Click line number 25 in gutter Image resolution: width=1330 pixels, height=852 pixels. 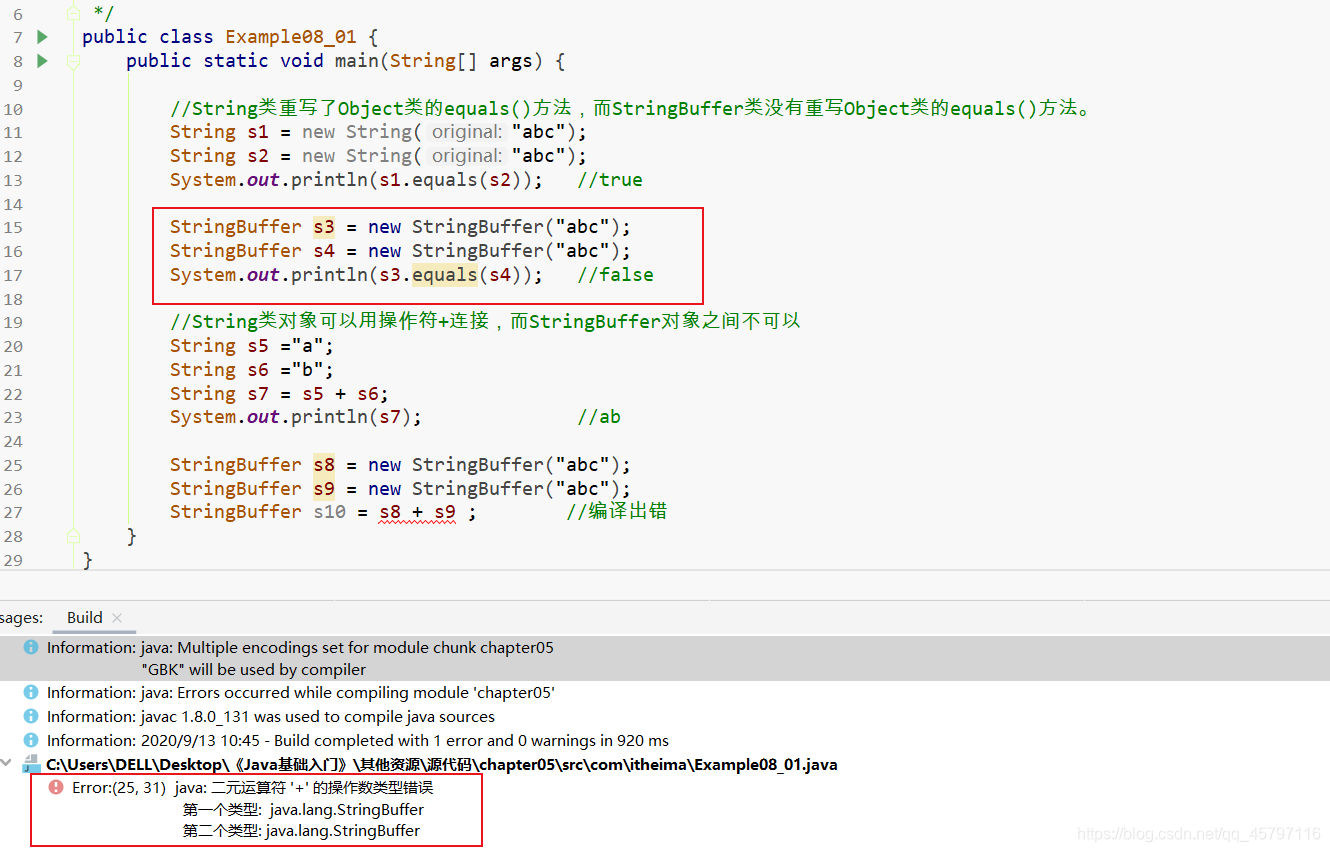tap(13, 465)
